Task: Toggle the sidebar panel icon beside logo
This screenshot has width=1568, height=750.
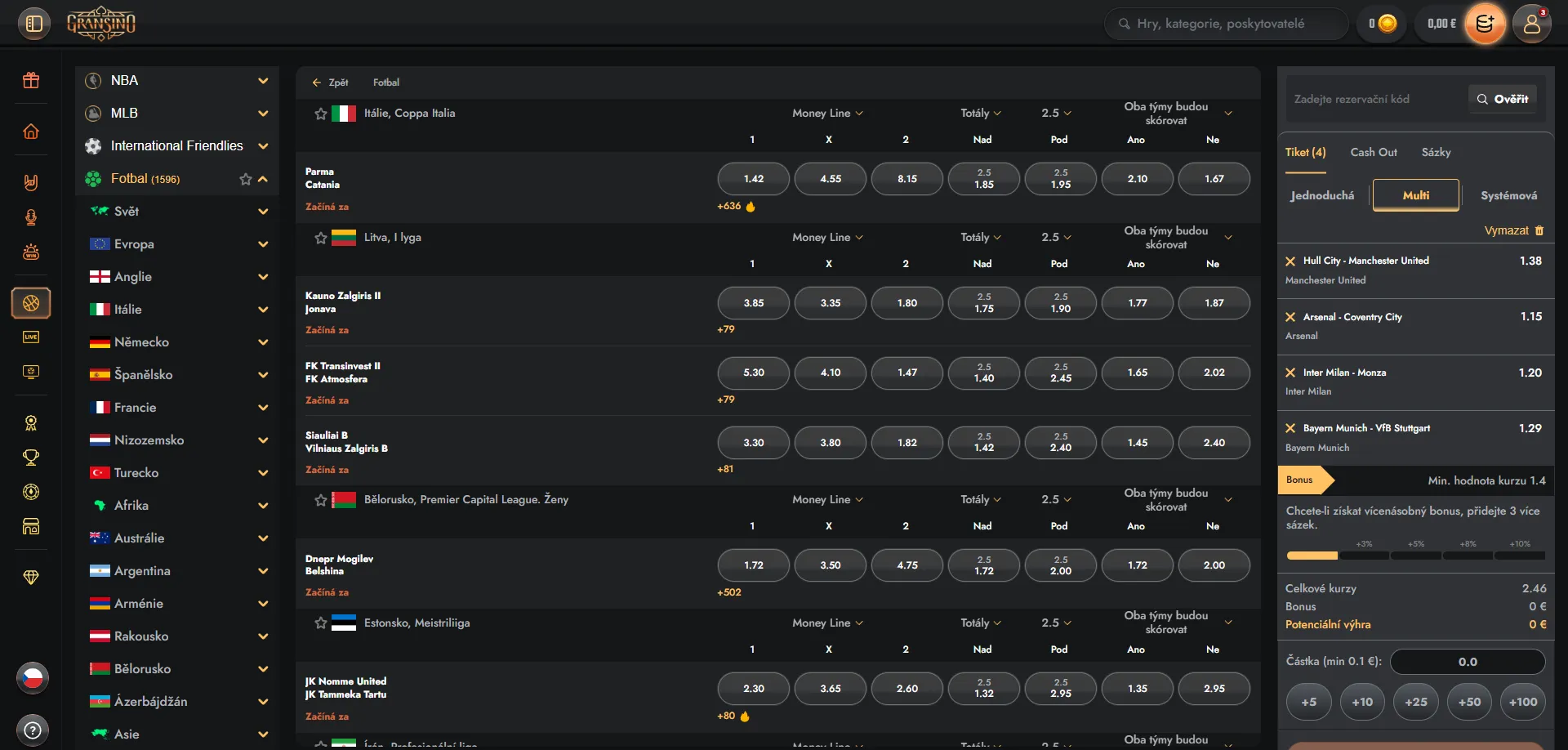Action: [33, 24]
